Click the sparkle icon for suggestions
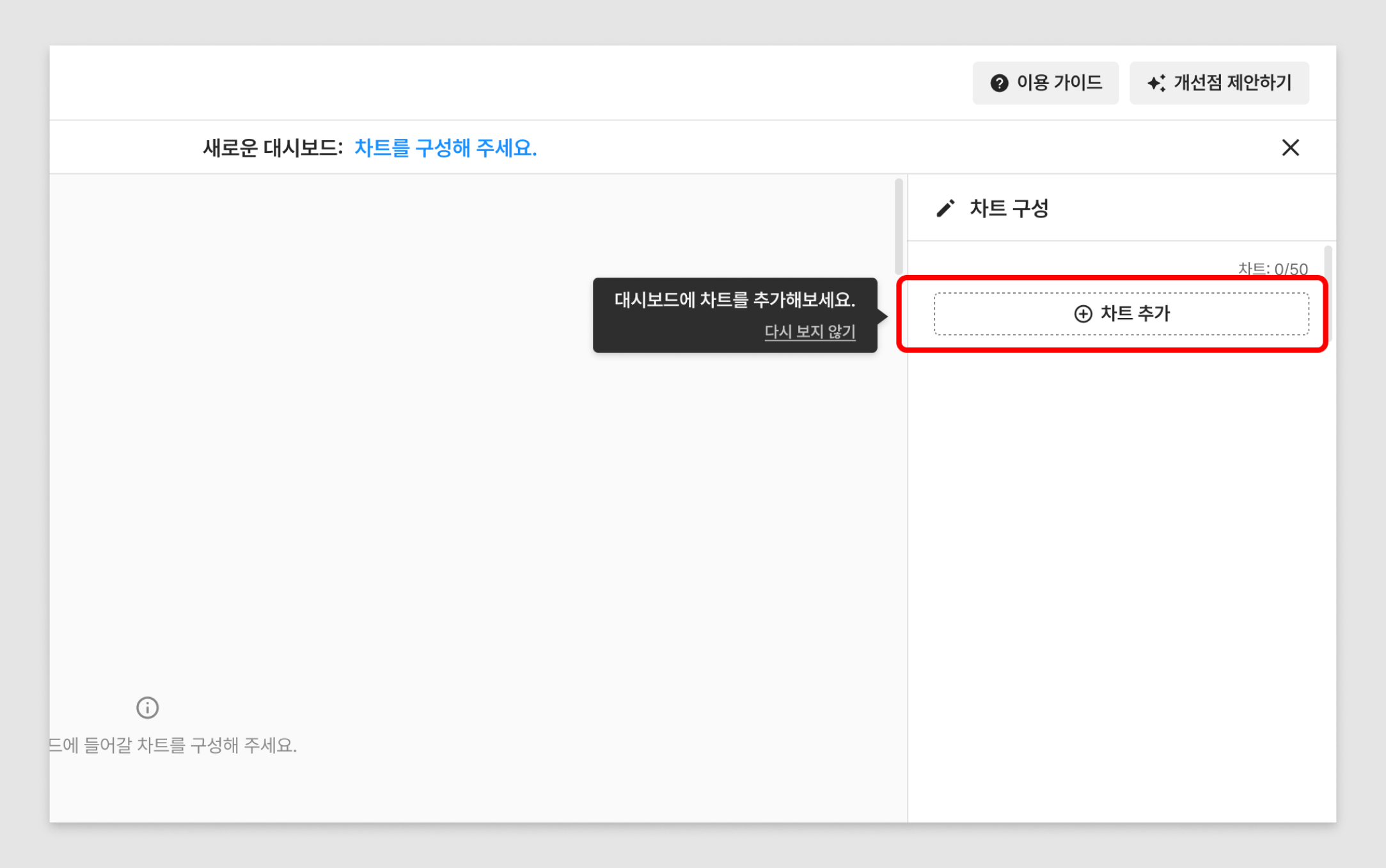 (1156, 83)
